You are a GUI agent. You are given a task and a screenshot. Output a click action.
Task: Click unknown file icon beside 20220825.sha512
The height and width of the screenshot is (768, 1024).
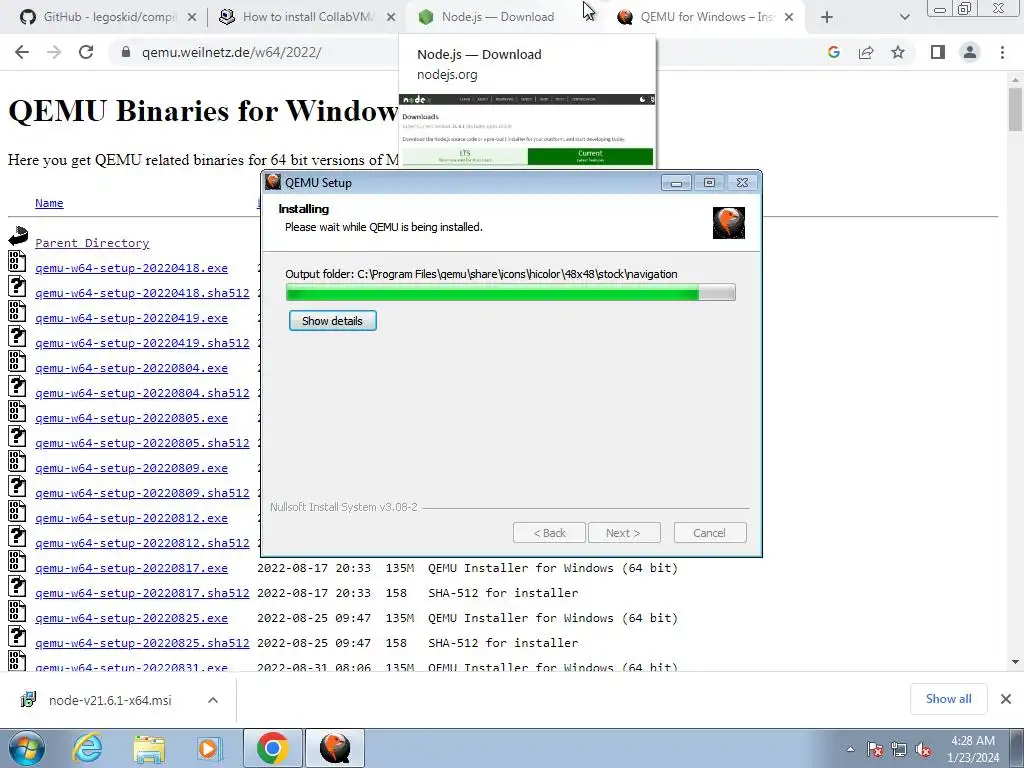click(x=17, y=636)
